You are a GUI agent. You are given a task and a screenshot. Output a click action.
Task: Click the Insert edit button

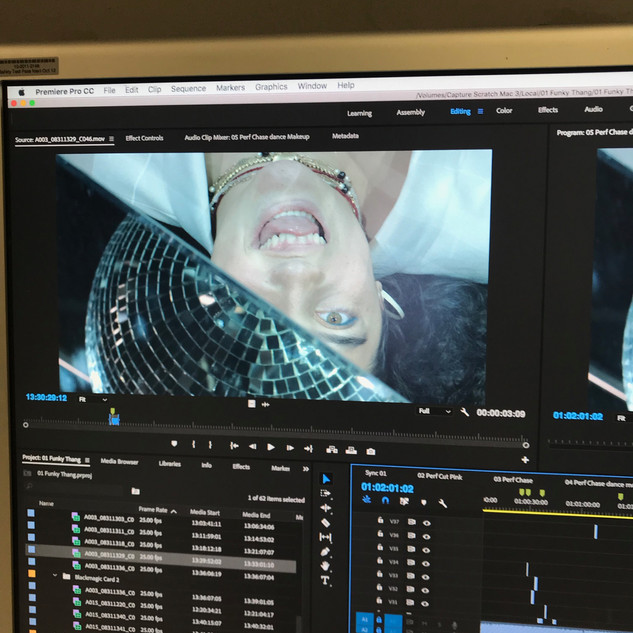[x=332, y=449]
